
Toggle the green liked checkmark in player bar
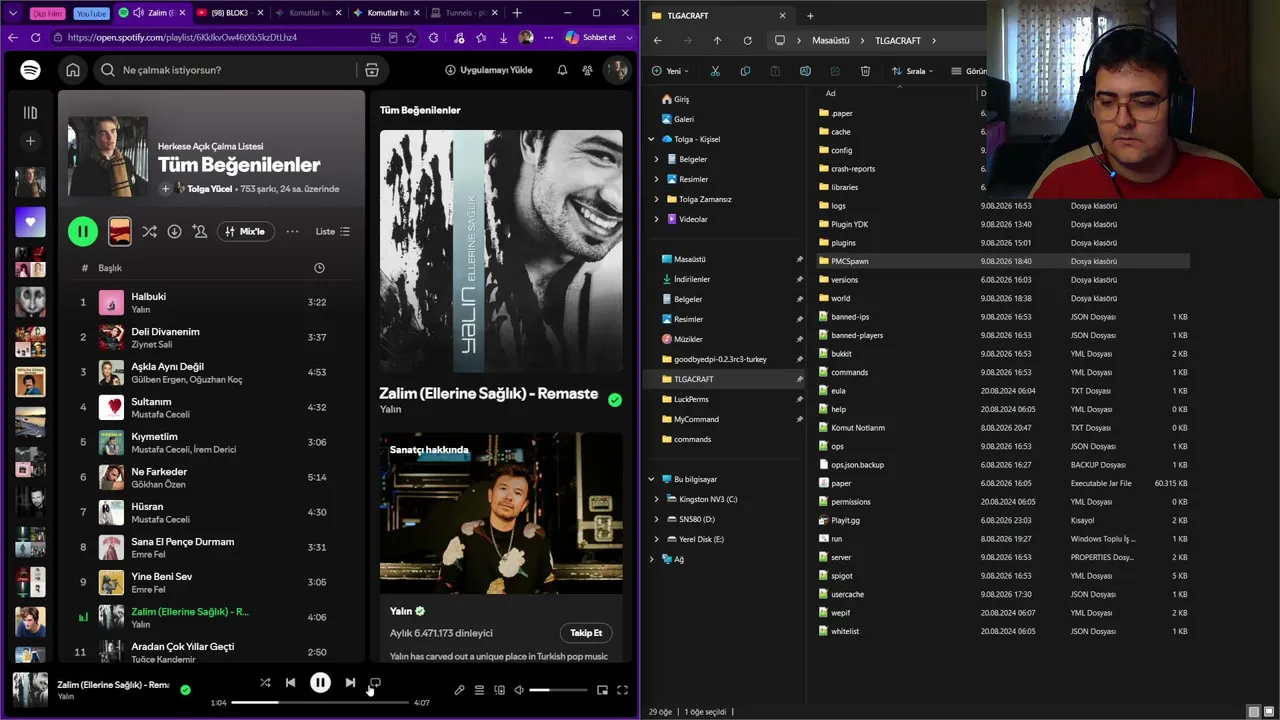click(185, 690)
